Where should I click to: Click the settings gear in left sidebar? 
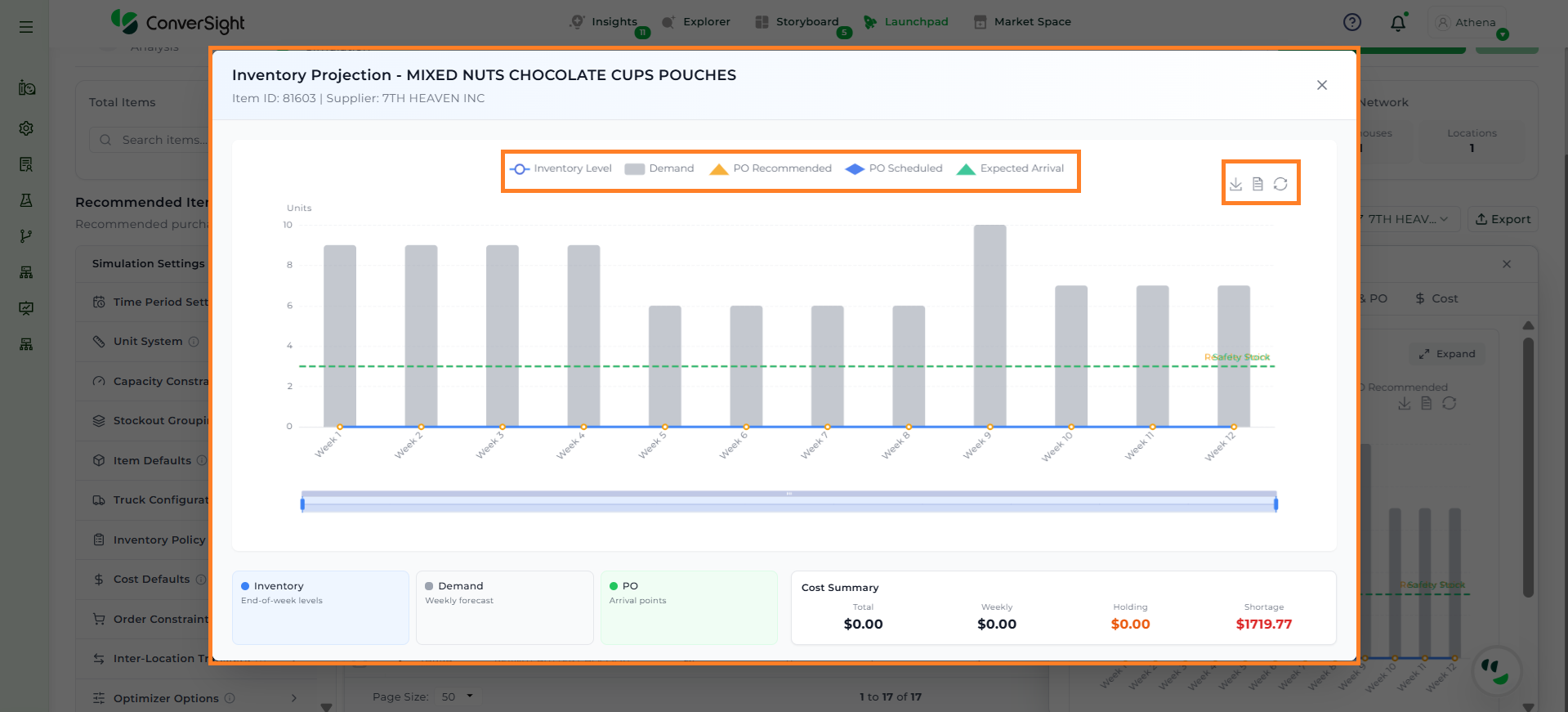(26, 128)
